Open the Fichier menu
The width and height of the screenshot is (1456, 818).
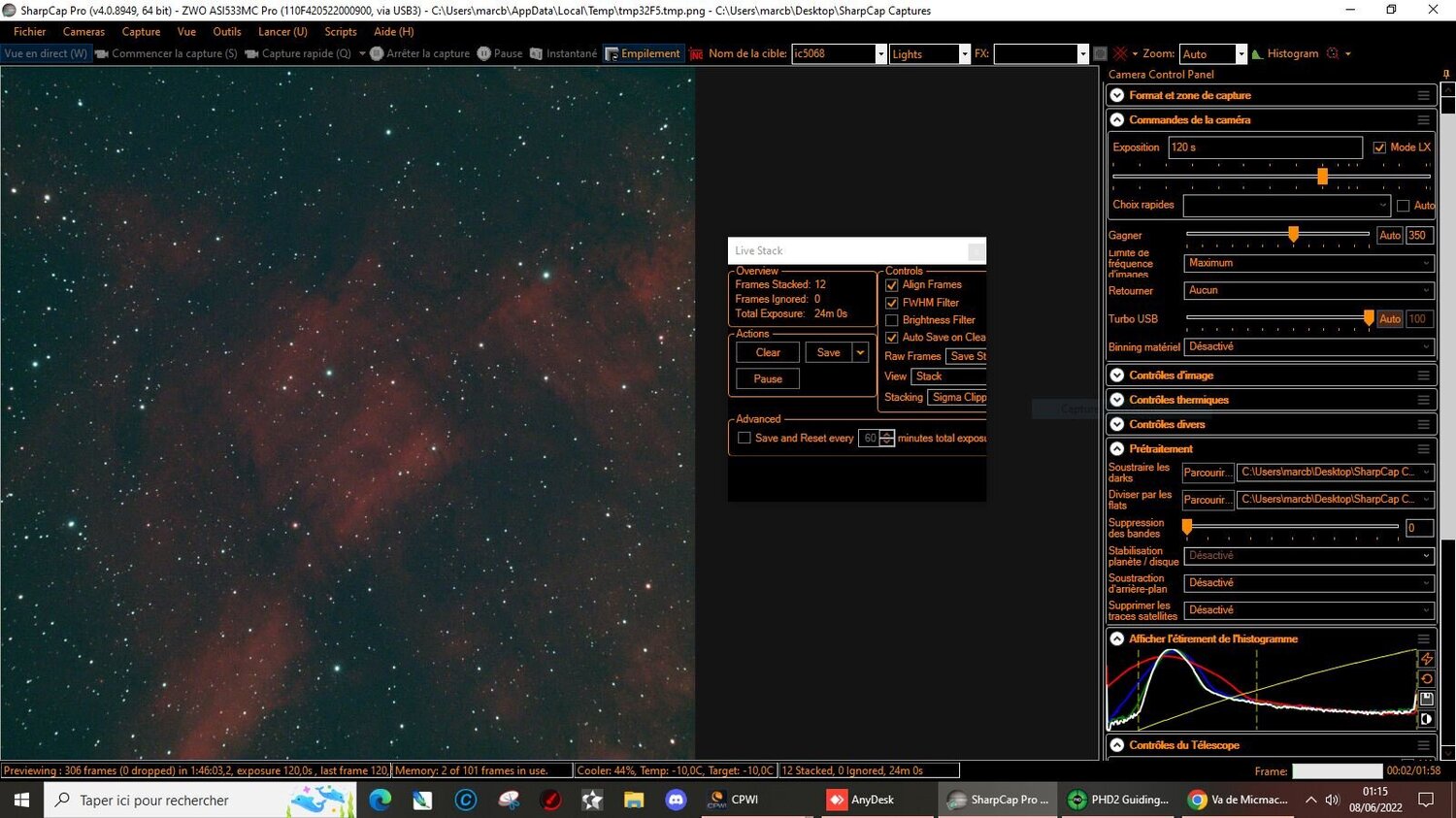[30, 32]
